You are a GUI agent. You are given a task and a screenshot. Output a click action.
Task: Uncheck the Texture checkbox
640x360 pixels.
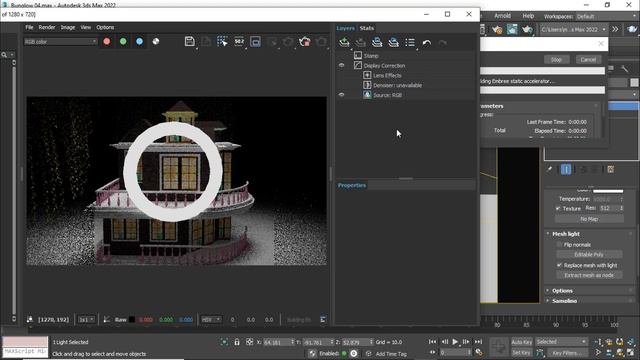tap(558, 208)
